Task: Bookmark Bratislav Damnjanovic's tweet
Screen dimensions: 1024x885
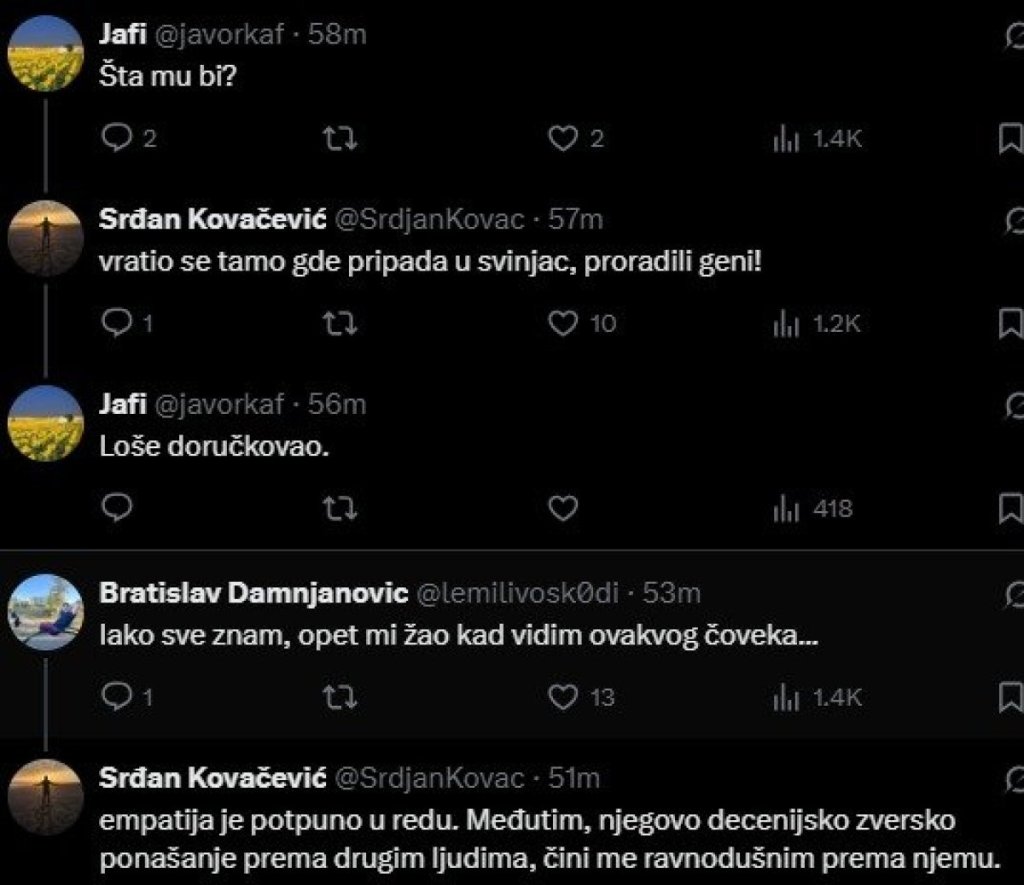Action: pos(1010,696)
